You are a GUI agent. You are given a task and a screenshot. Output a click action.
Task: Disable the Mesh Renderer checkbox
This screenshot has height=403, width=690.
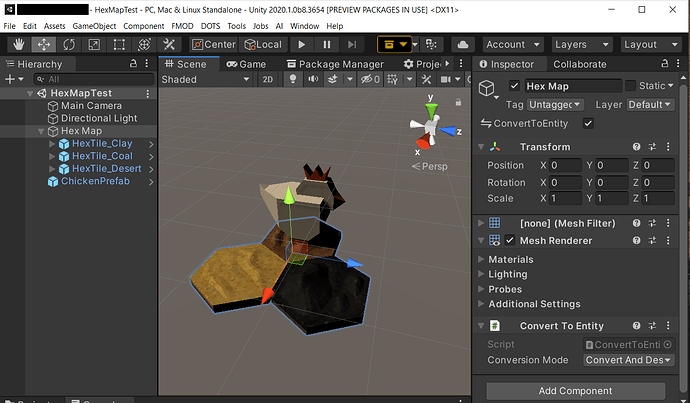coord(510,240)
